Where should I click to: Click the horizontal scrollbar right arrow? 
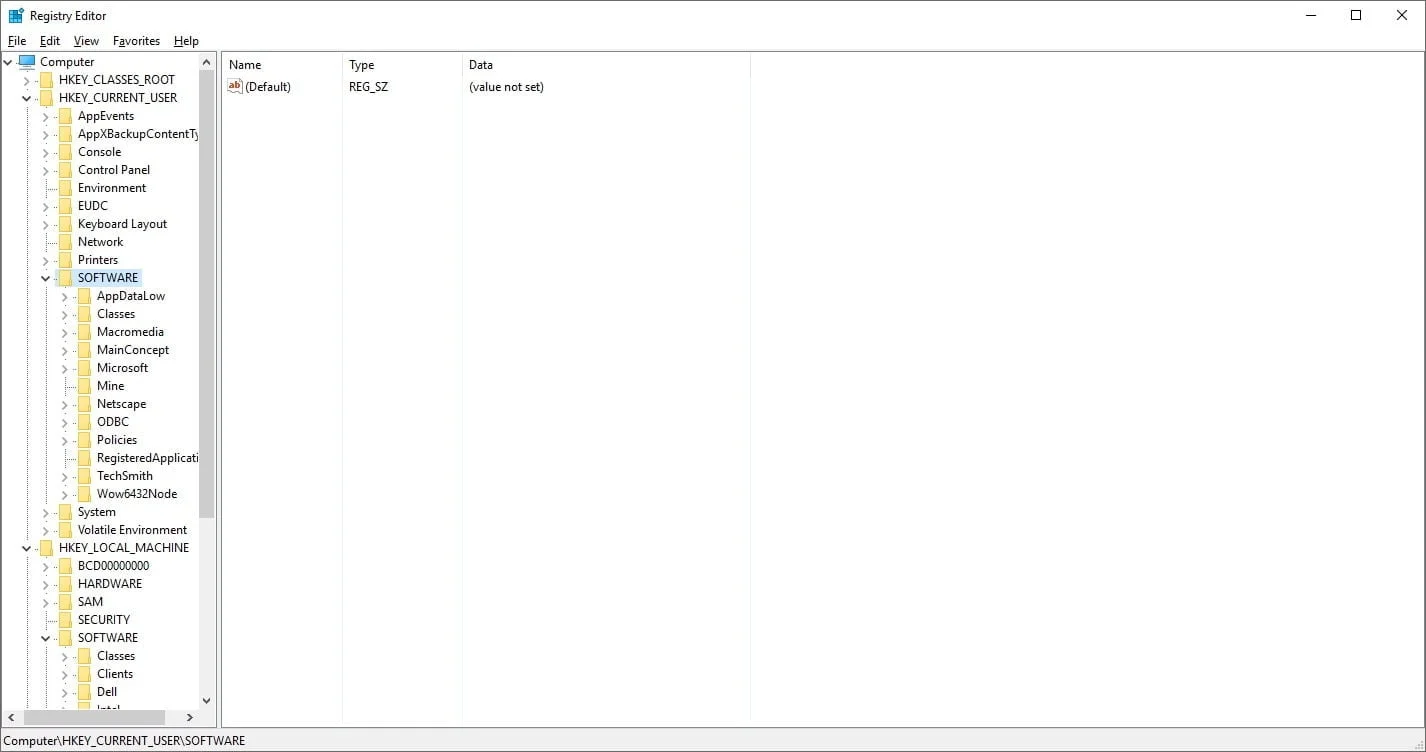(x=190, y=717)
